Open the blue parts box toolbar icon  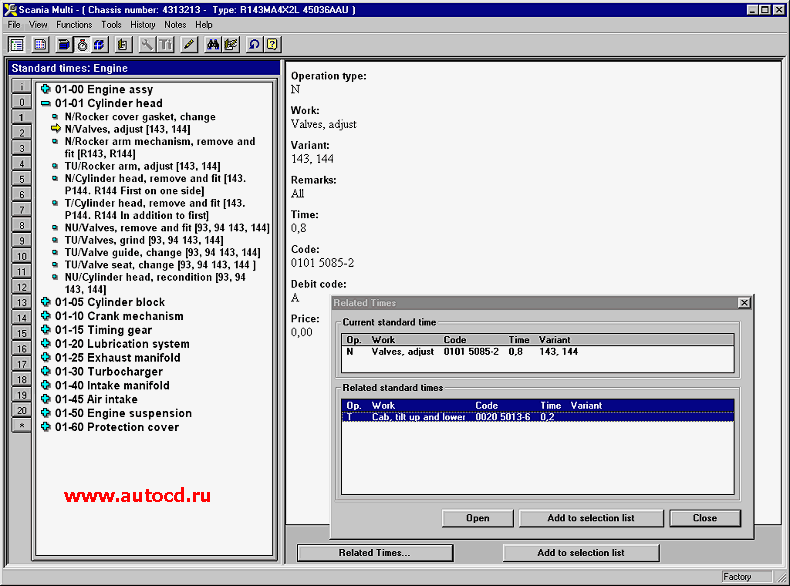pos(63,45)
